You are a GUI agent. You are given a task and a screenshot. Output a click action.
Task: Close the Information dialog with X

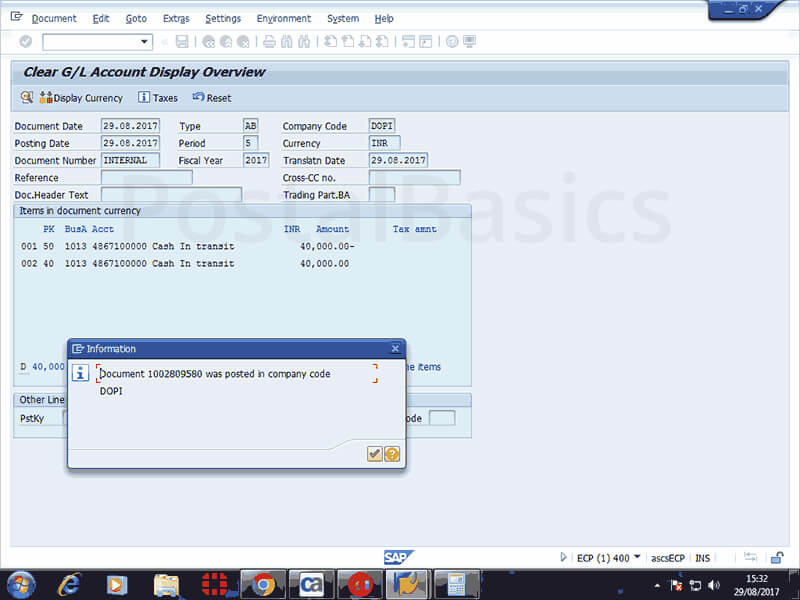click(395, 349)
